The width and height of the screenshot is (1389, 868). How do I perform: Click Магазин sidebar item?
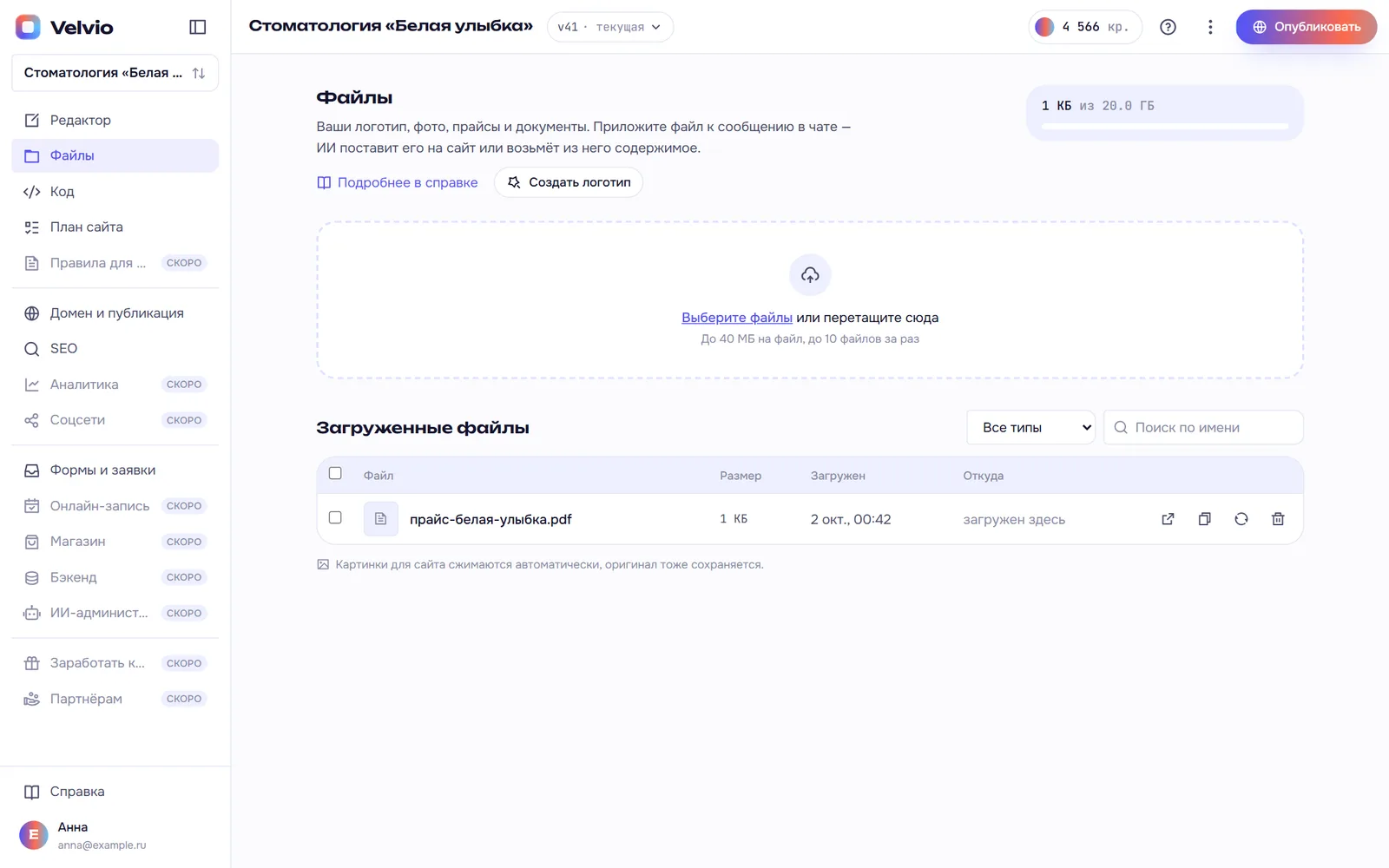(x=115, y=542)
